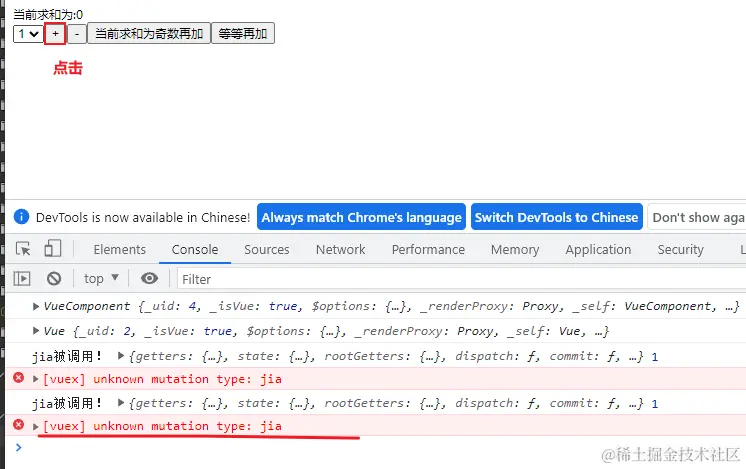The height and width of the screenshot is (469, 746).
Task: Click the 等等再加 button
Action: click(243, 34)
